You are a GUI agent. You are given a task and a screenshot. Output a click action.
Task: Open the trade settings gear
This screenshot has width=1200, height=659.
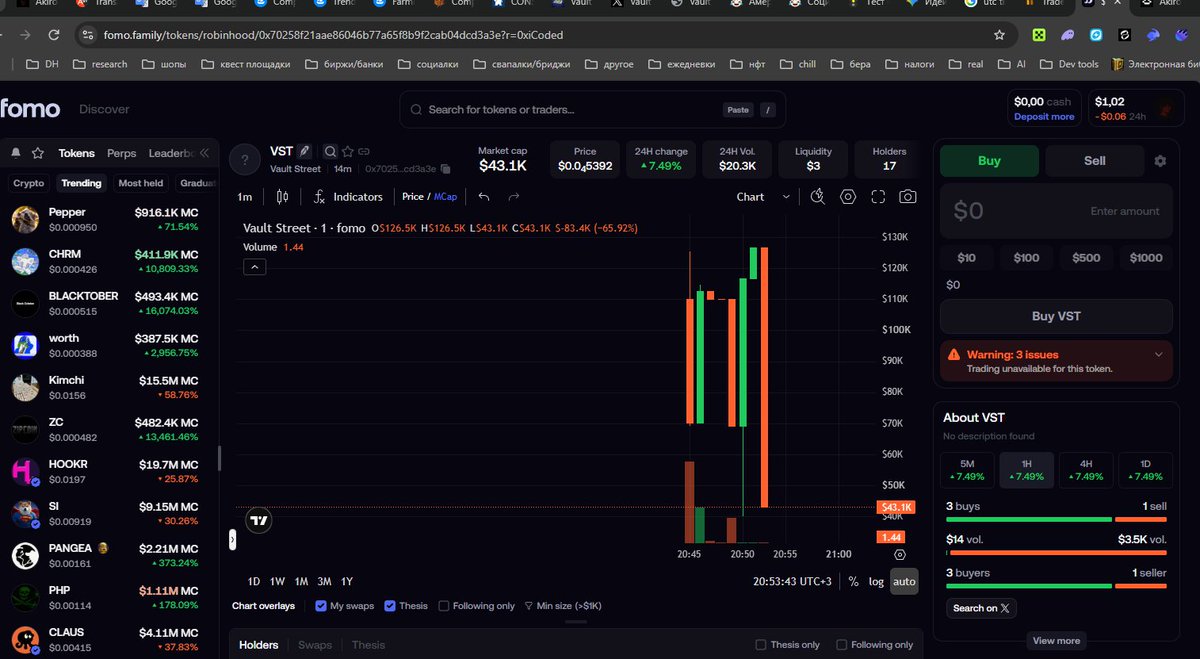tap(1160, 161)
